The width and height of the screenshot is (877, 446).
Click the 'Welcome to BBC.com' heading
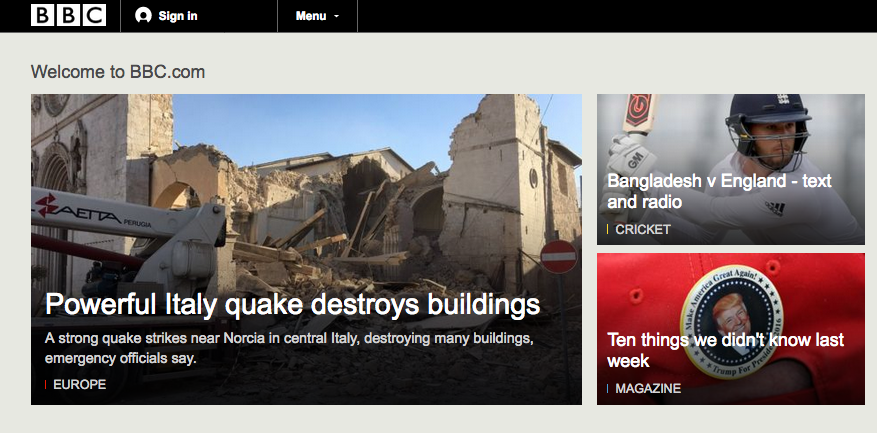(x=118, y=72)
